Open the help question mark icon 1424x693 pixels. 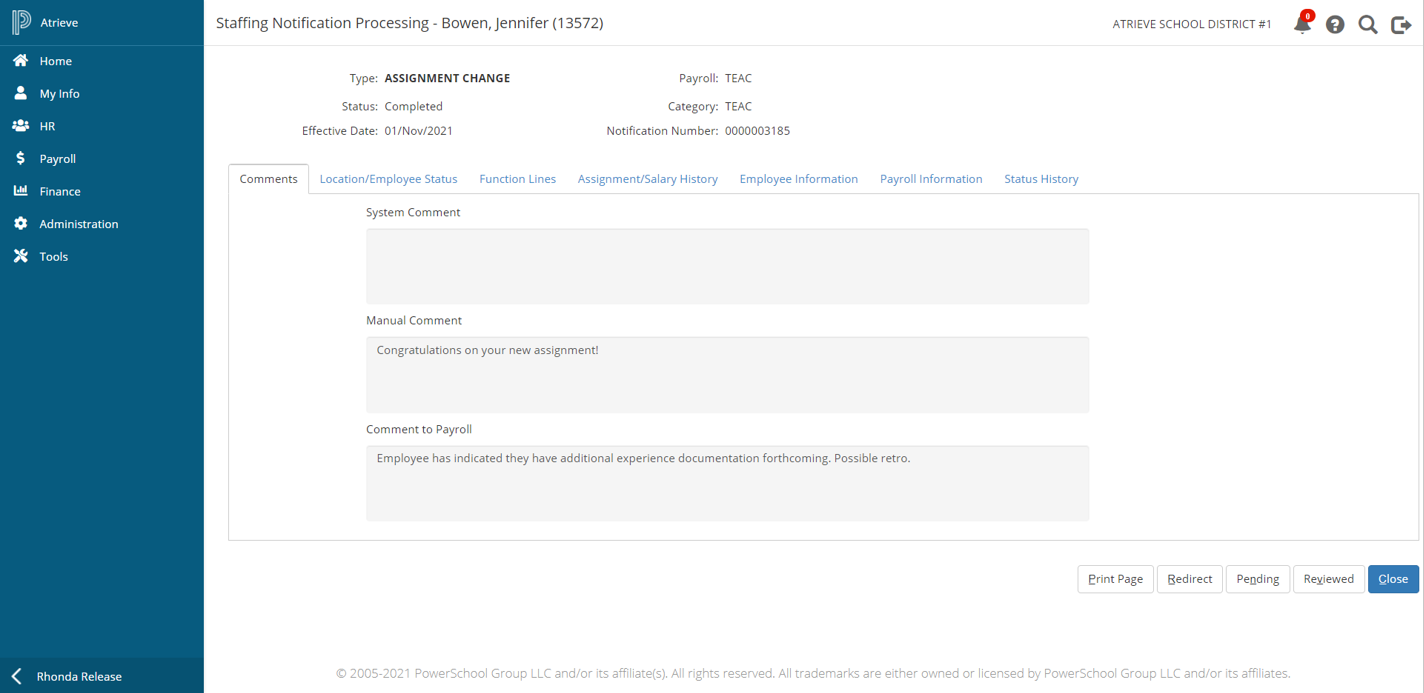pyautogui.click(x=1335, y=24)
